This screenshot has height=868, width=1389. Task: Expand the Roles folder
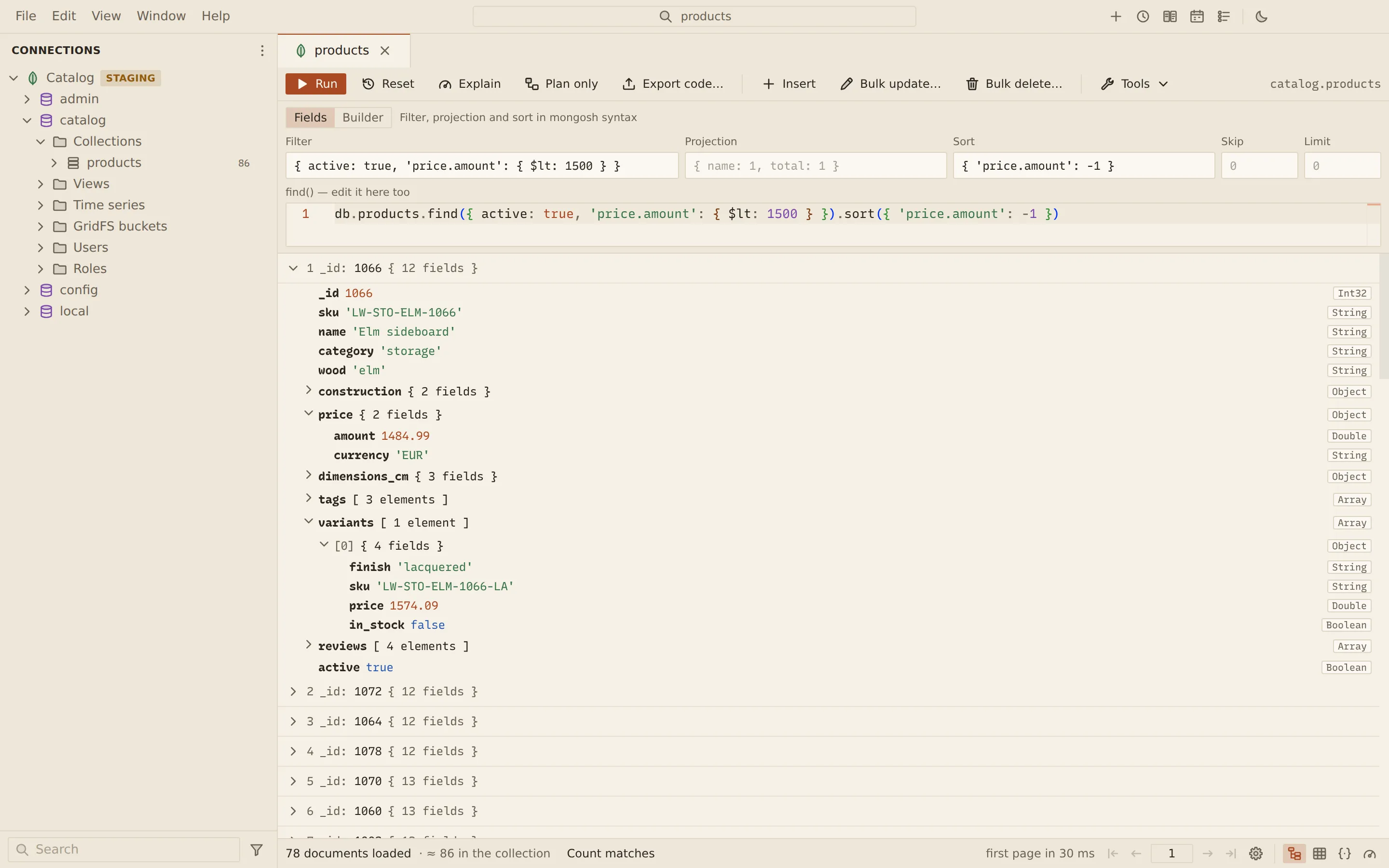click(41, 269)
